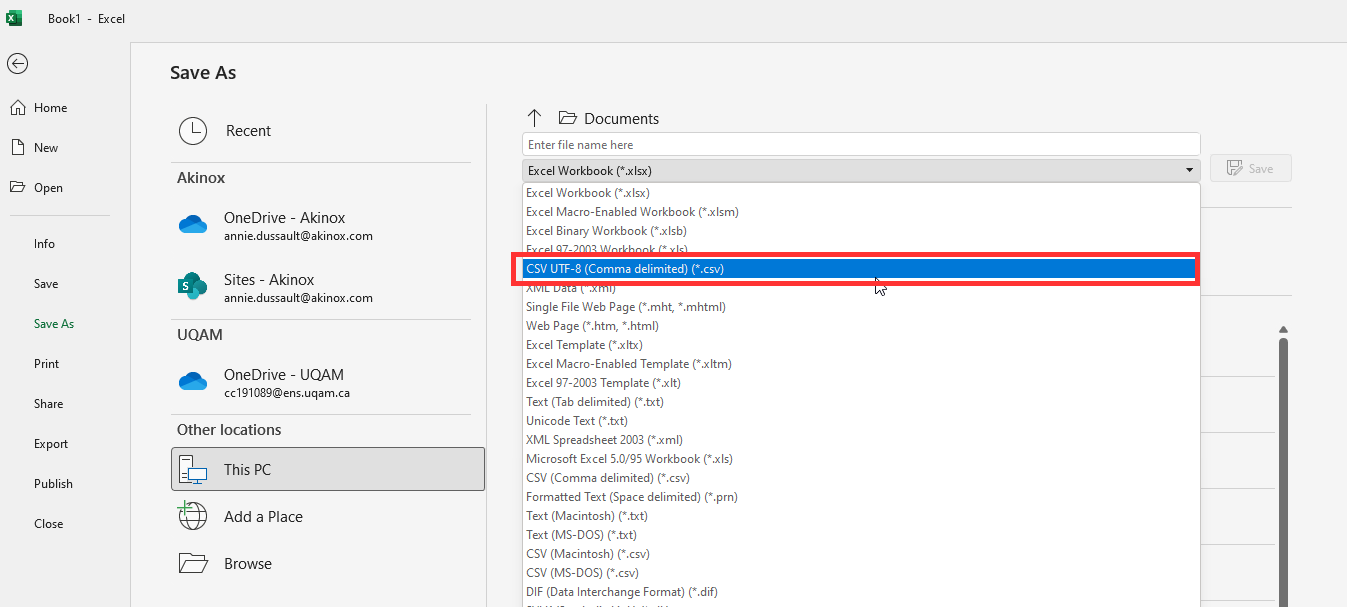Click the Add a Place globe icon
1347x607 pixels.
coord(192,516)
